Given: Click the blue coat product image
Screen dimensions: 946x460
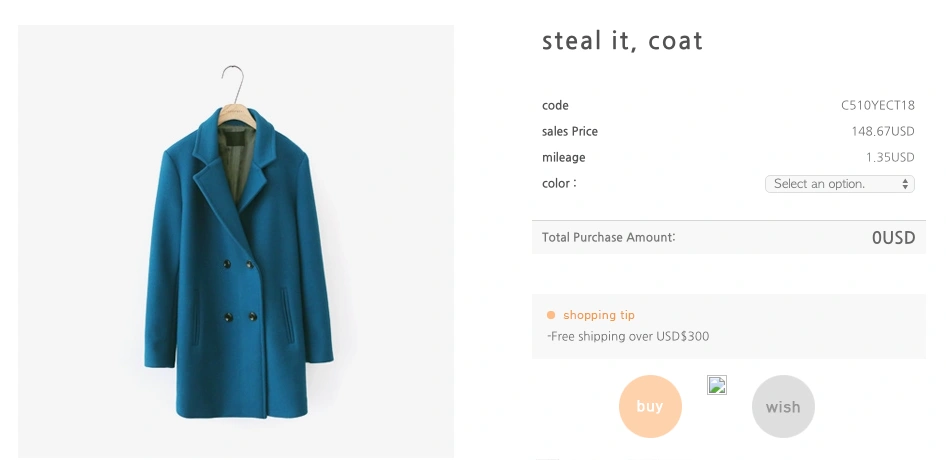Looking at the screenshot, I should pos(237,270).
